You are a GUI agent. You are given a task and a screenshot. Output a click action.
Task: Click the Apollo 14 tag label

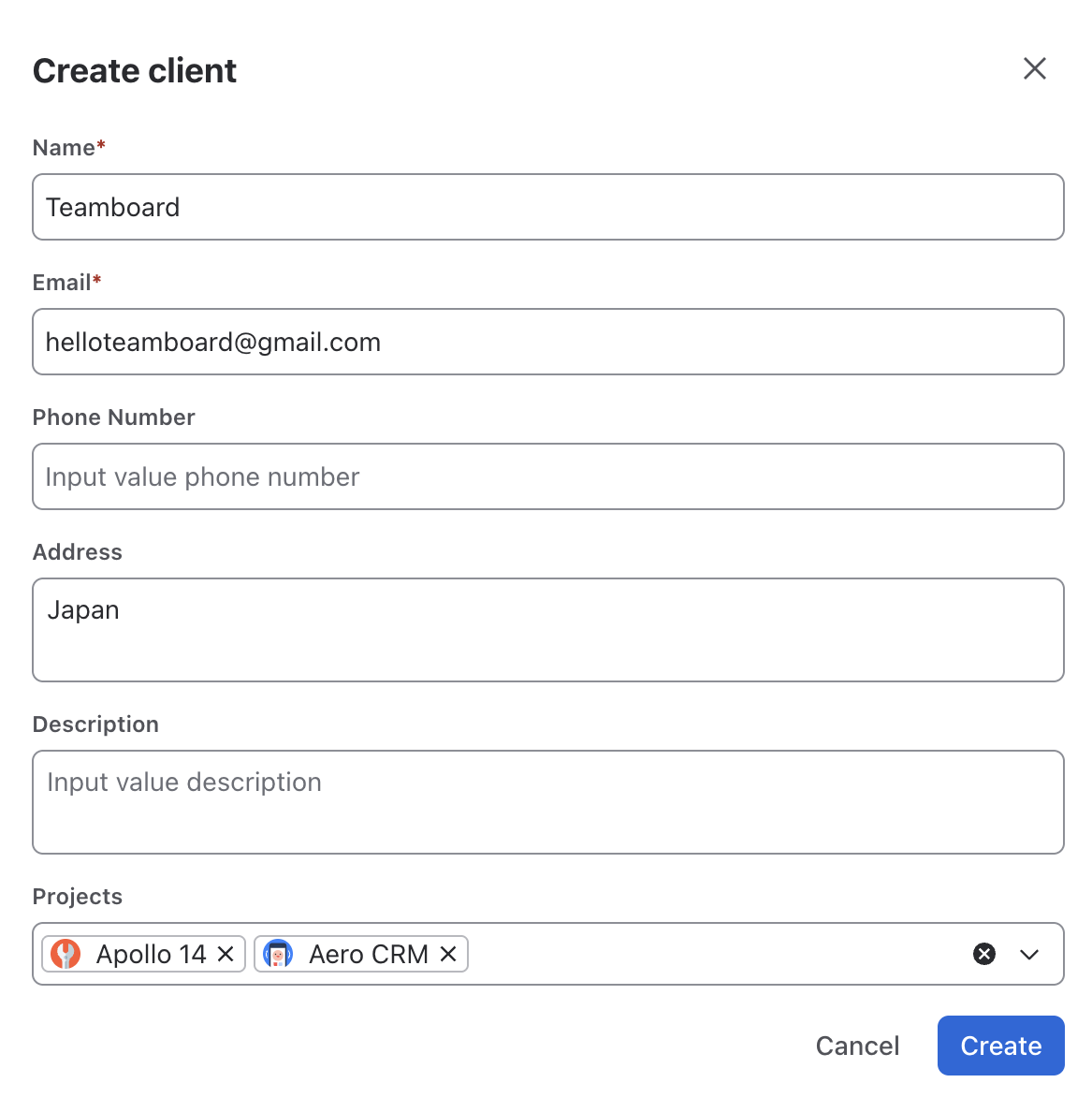(x=151, y=955)
